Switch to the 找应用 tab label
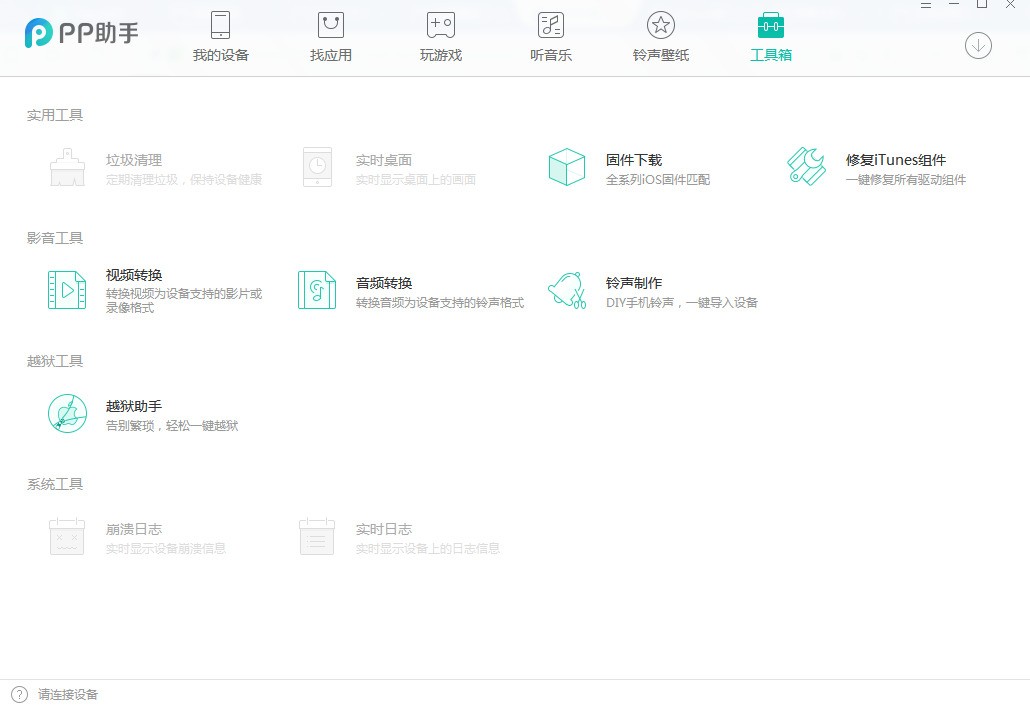Screen dimensions: 1030x710 coord(331,55)
